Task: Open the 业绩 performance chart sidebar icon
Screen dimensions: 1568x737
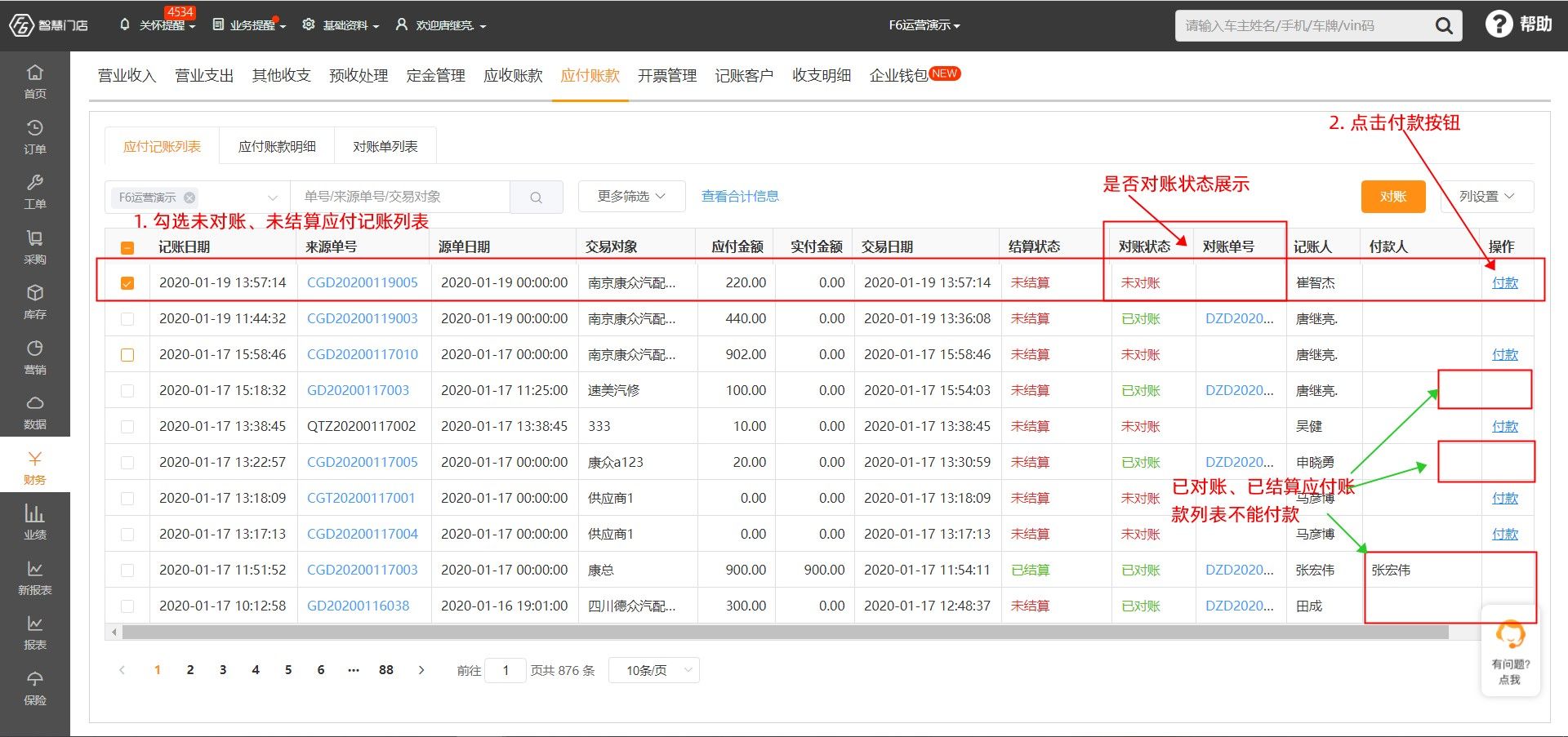Action: pos(35,521)
